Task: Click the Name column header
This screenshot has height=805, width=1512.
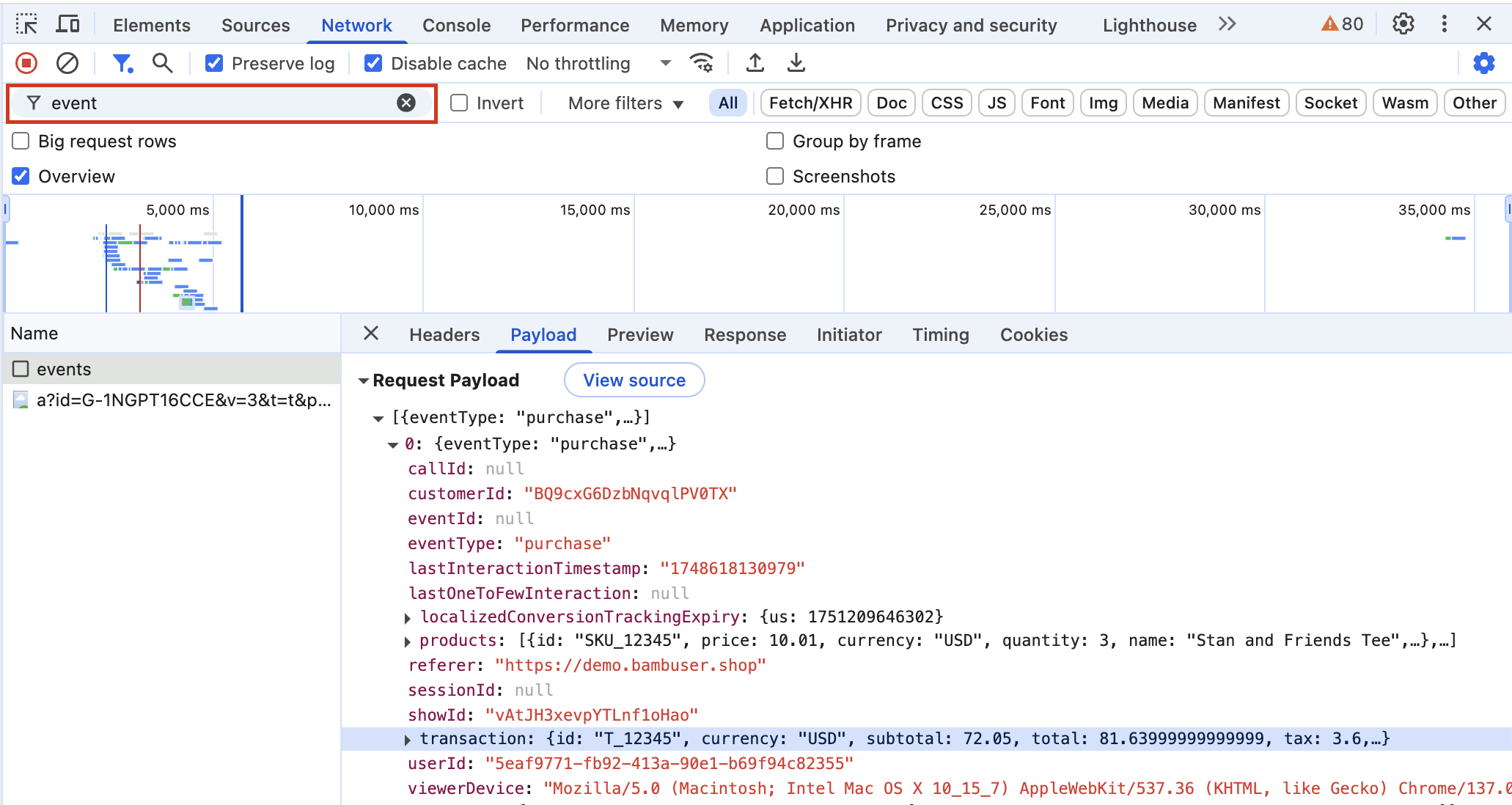Action: click(172, 334)
